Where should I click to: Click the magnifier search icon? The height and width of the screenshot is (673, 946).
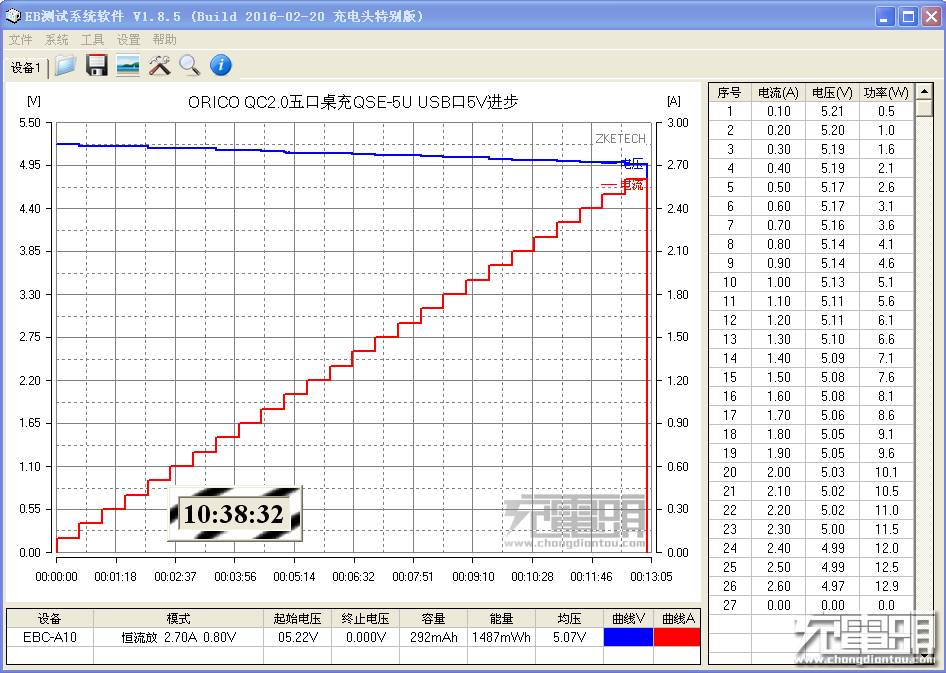(189, 65)
